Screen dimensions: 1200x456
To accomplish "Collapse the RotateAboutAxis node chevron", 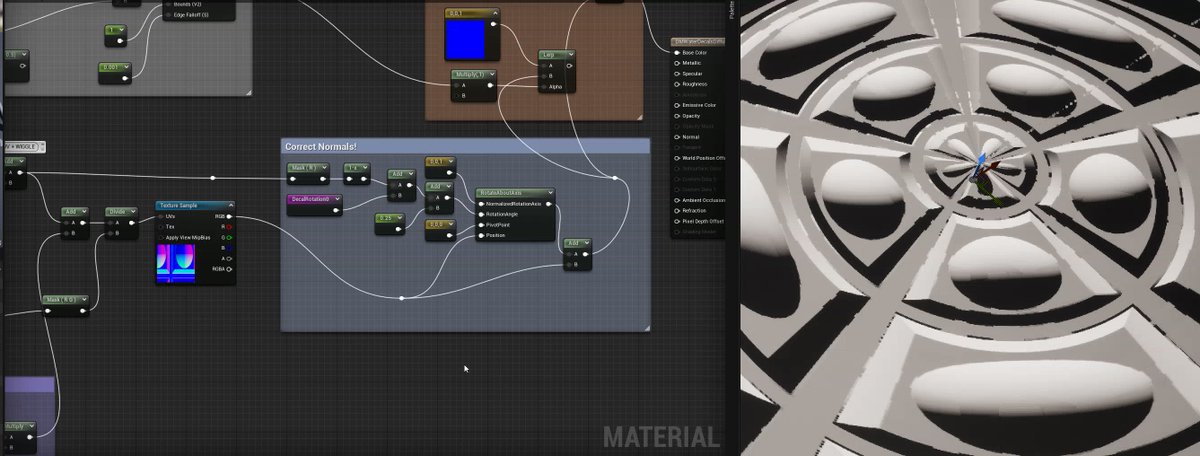I will click(x=548, y=193).
